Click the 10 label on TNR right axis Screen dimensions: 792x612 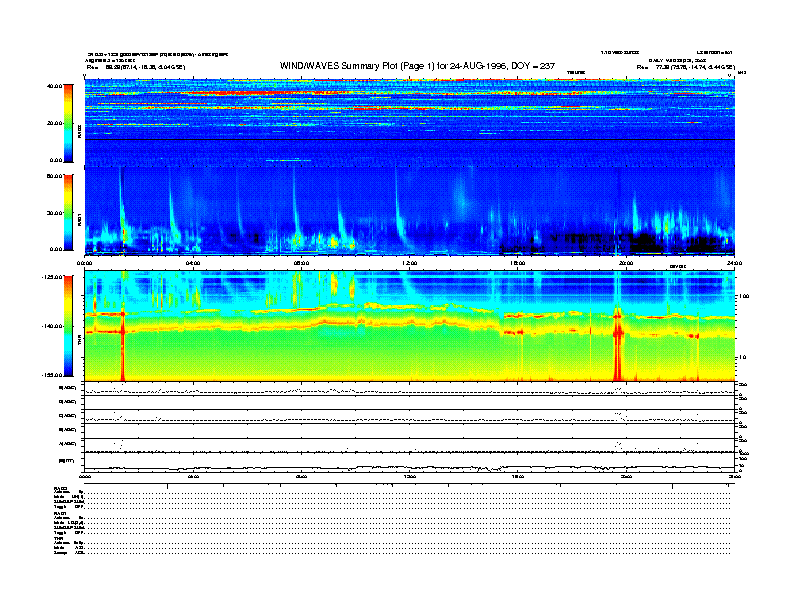pyautogui.click(x=744, y=358)
